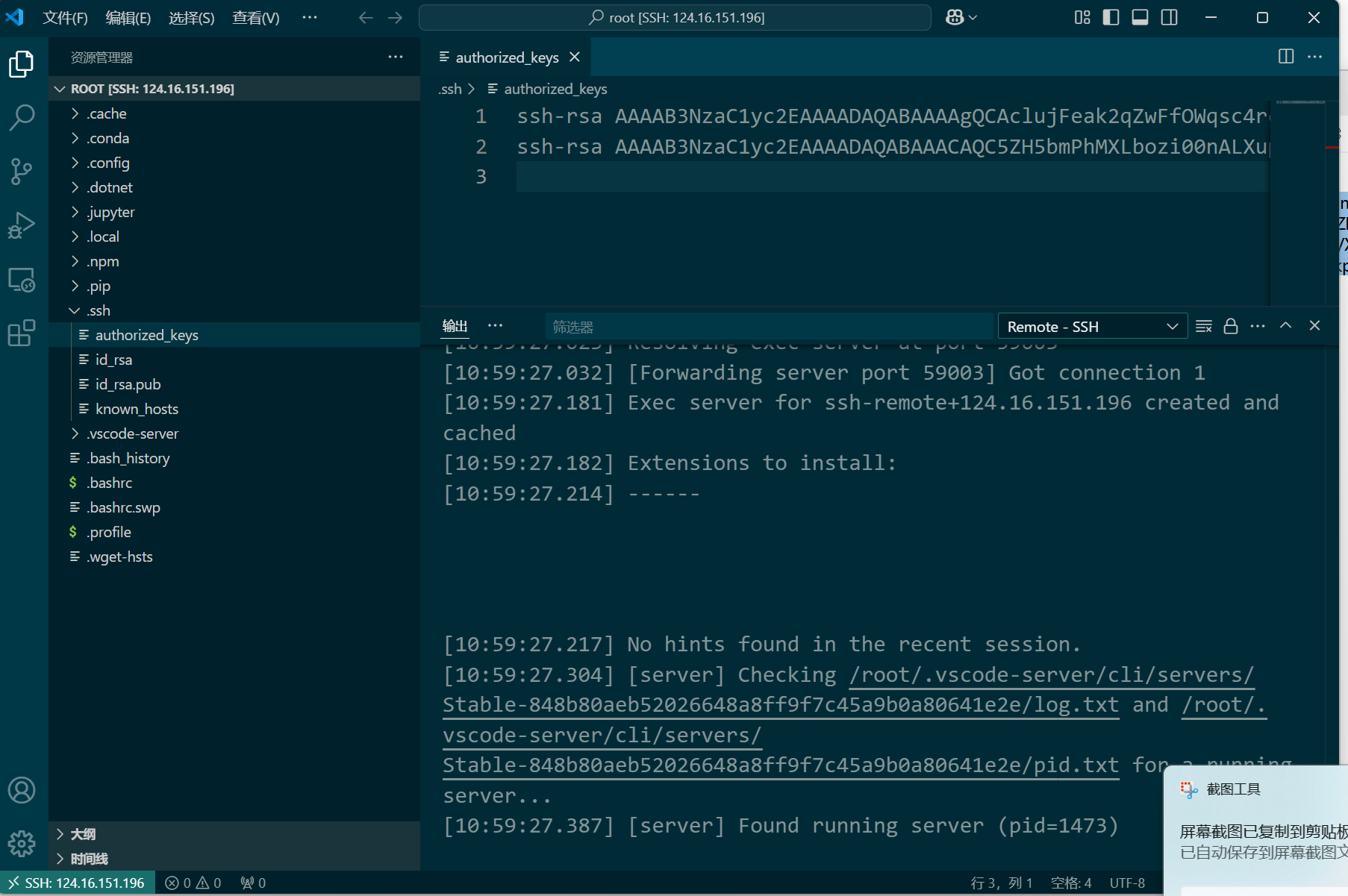
Task: Open the Run and Debug view
Action: point(22,225)
